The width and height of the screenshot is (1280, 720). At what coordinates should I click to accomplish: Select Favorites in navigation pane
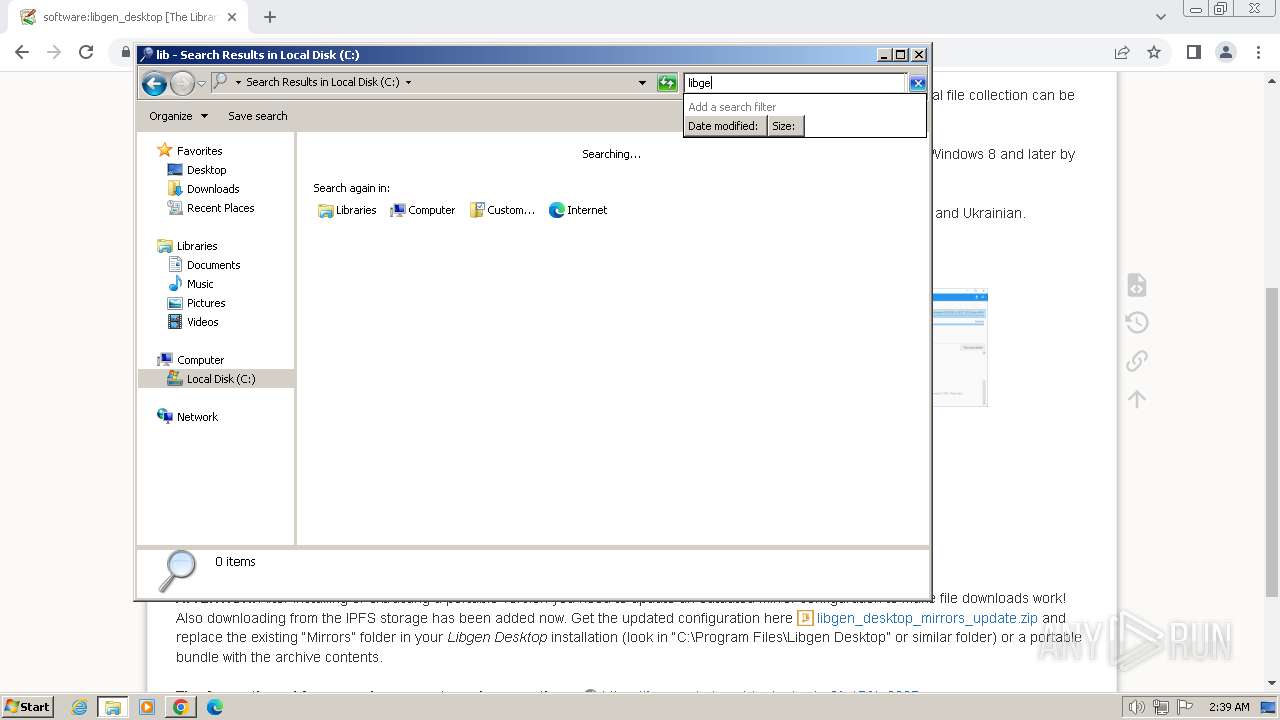point(199,151)
